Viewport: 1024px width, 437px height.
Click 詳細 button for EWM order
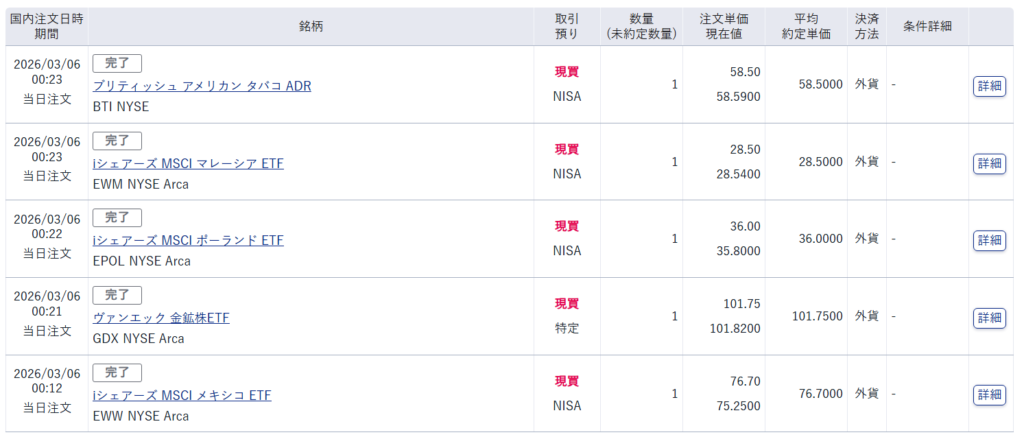(989, 163)
